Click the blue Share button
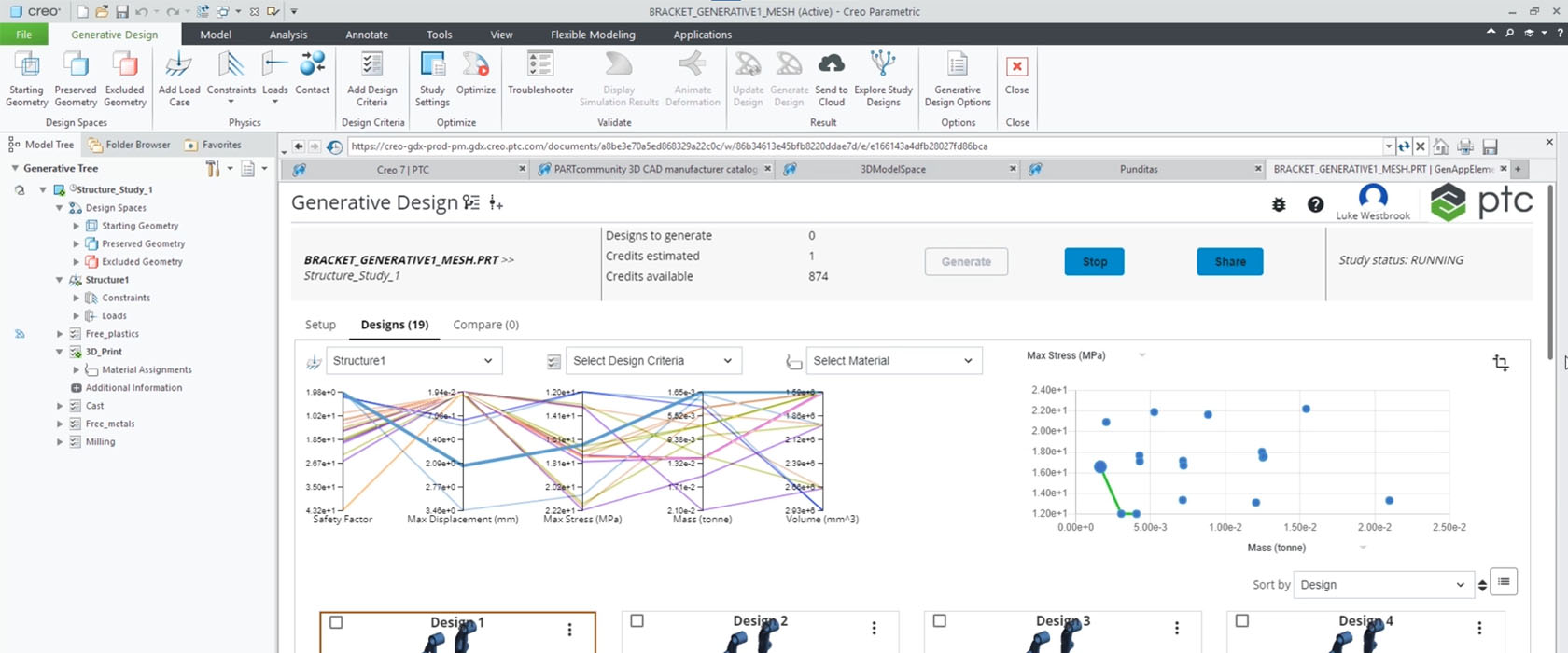The height and width of the screenshot is (653, 1568). [x=1230, y=261]
